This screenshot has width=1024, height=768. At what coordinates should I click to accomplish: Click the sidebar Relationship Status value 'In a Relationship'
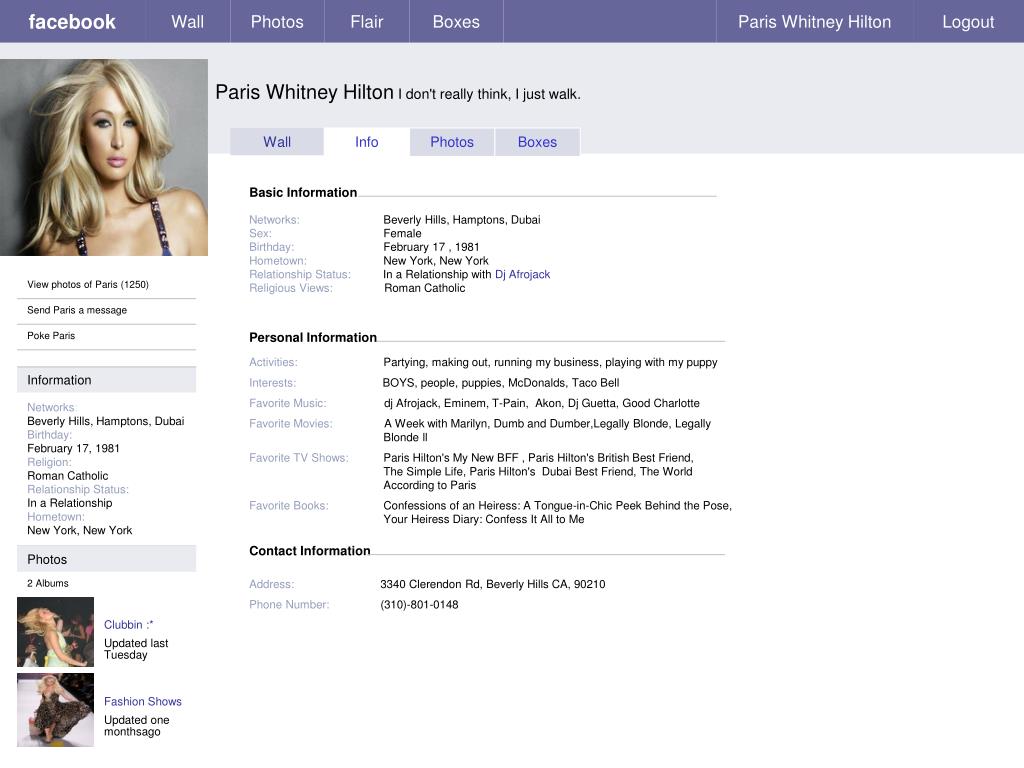point(70,503)
